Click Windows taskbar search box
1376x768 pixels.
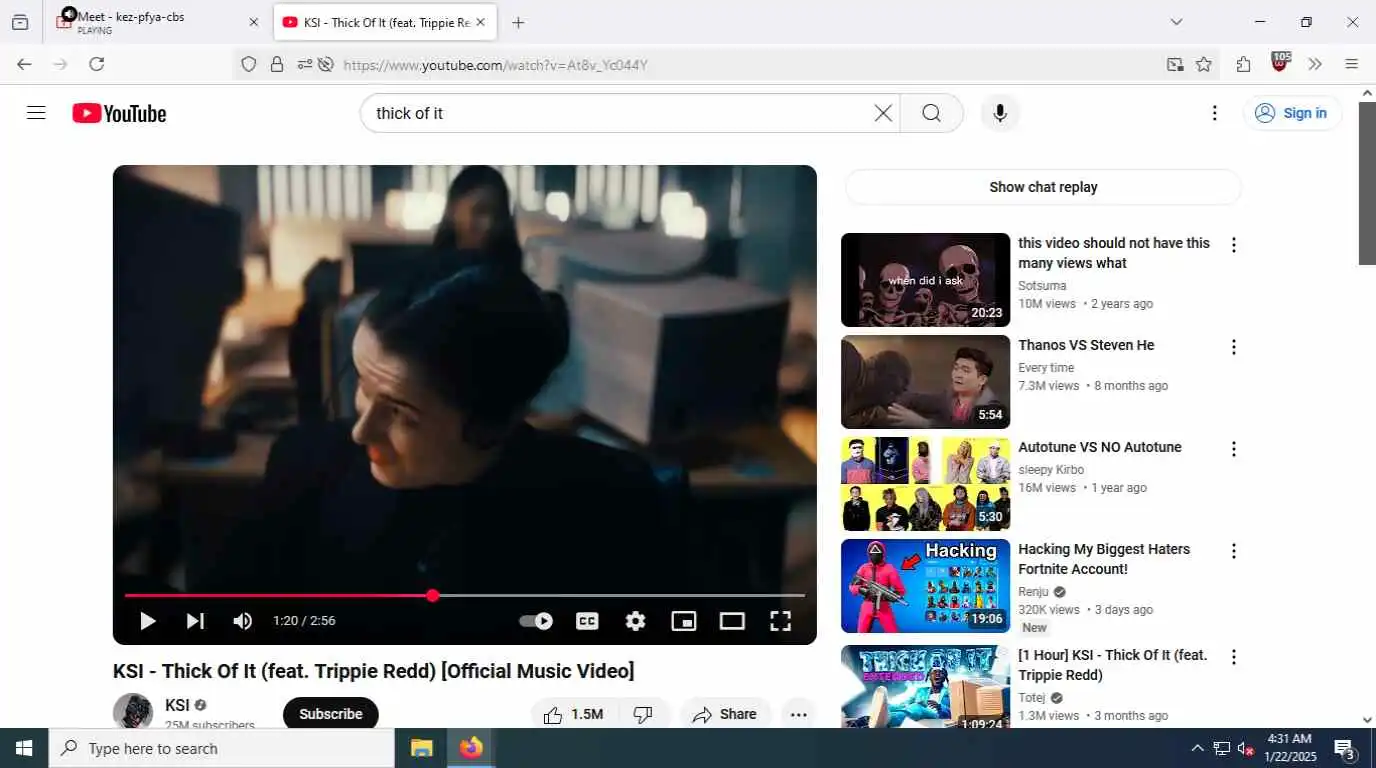click(x=221, y=748)
